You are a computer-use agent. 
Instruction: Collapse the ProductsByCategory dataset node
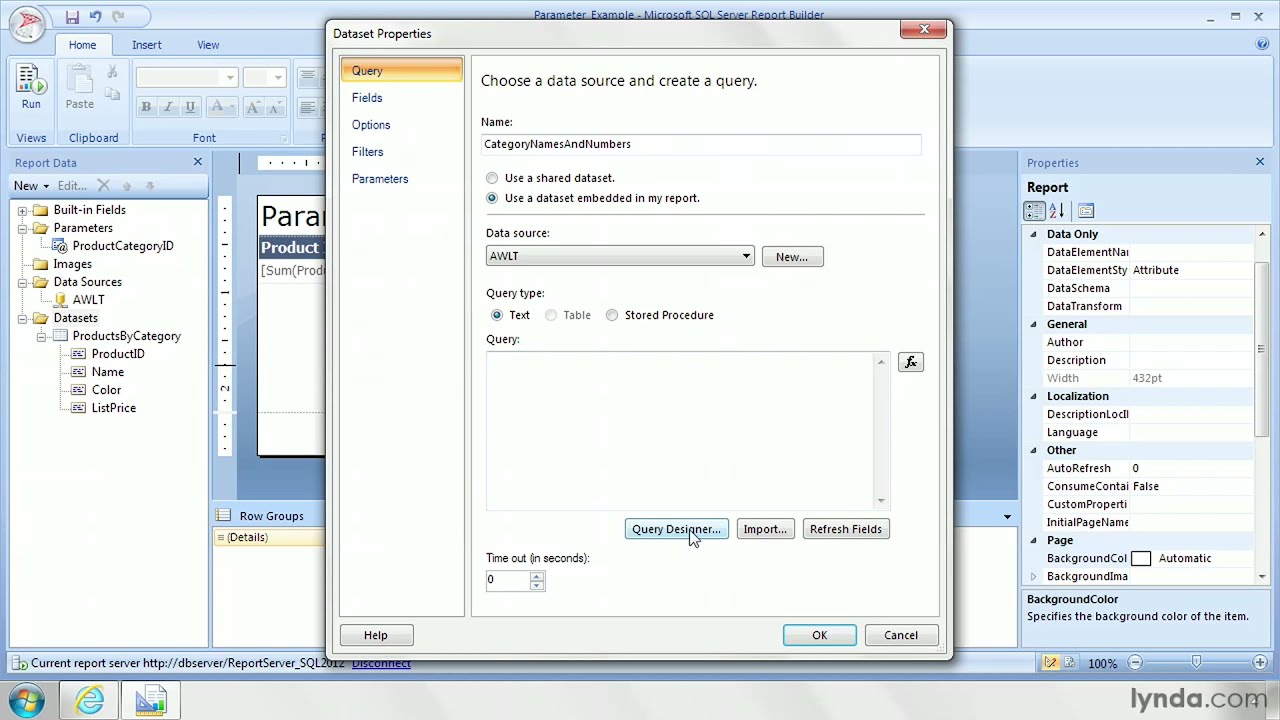click(x=41, y=336)
